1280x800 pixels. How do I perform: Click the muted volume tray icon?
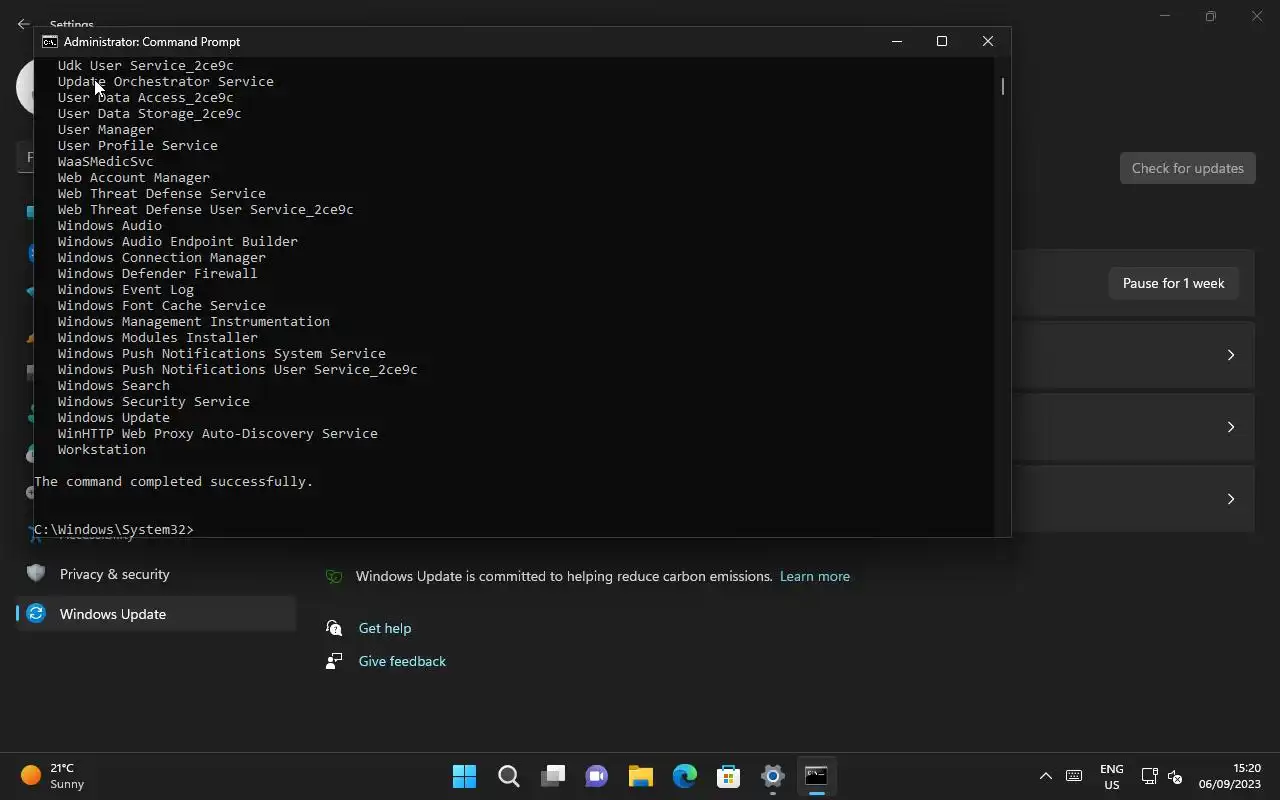(x=1175, y=776)
